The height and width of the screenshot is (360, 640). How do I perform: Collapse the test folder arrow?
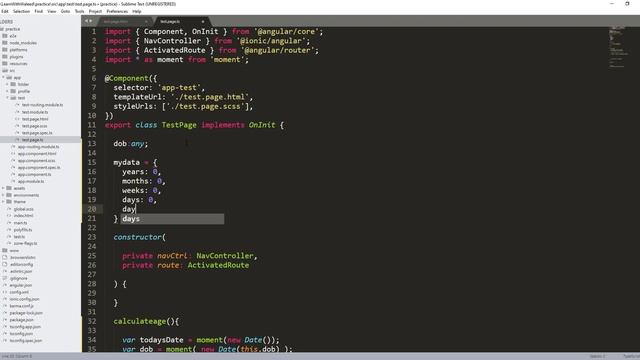[x=7, y=98]
